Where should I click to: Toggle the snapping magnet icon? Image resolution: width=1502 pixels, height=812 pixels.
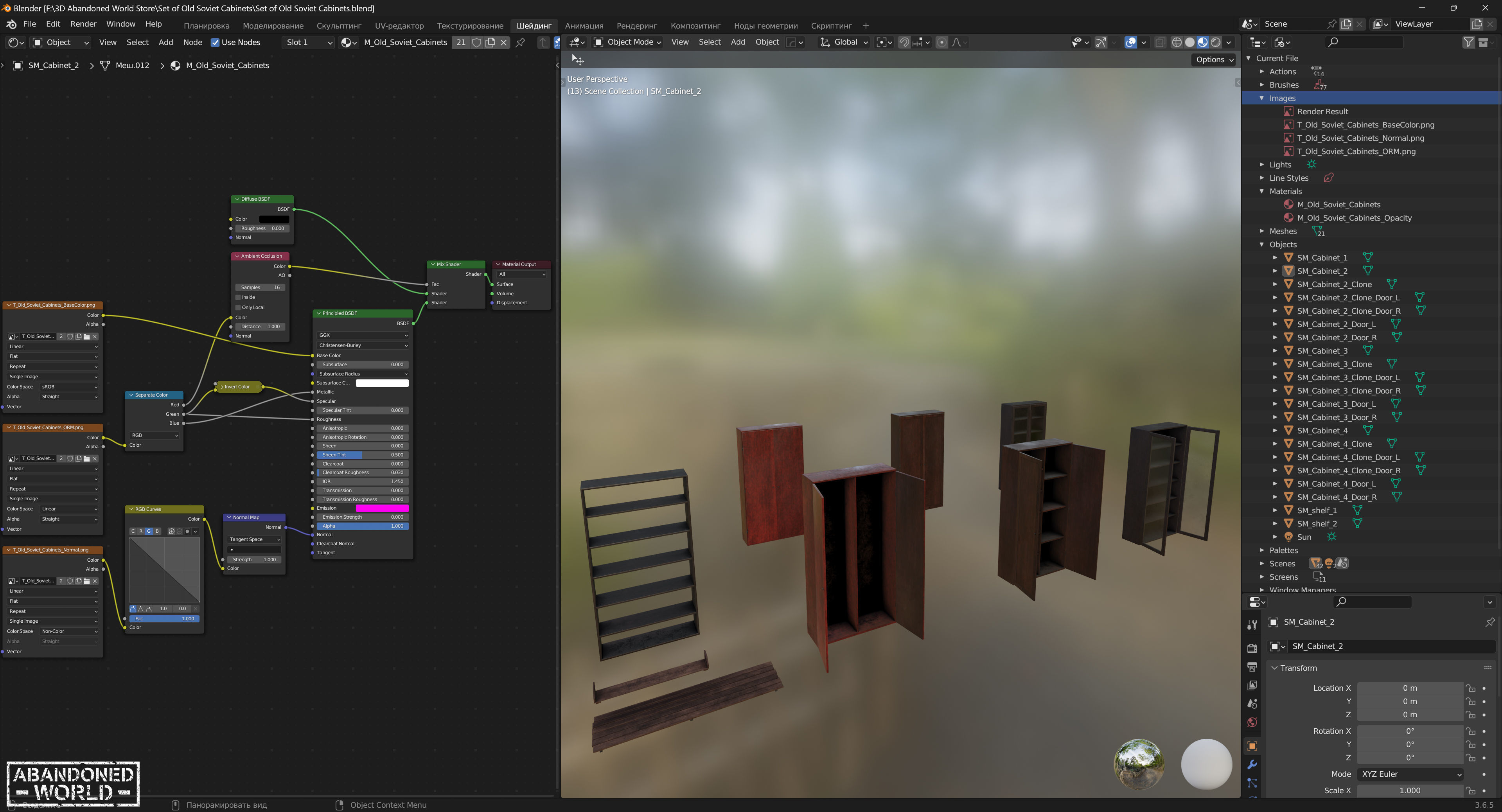(904, 42)
